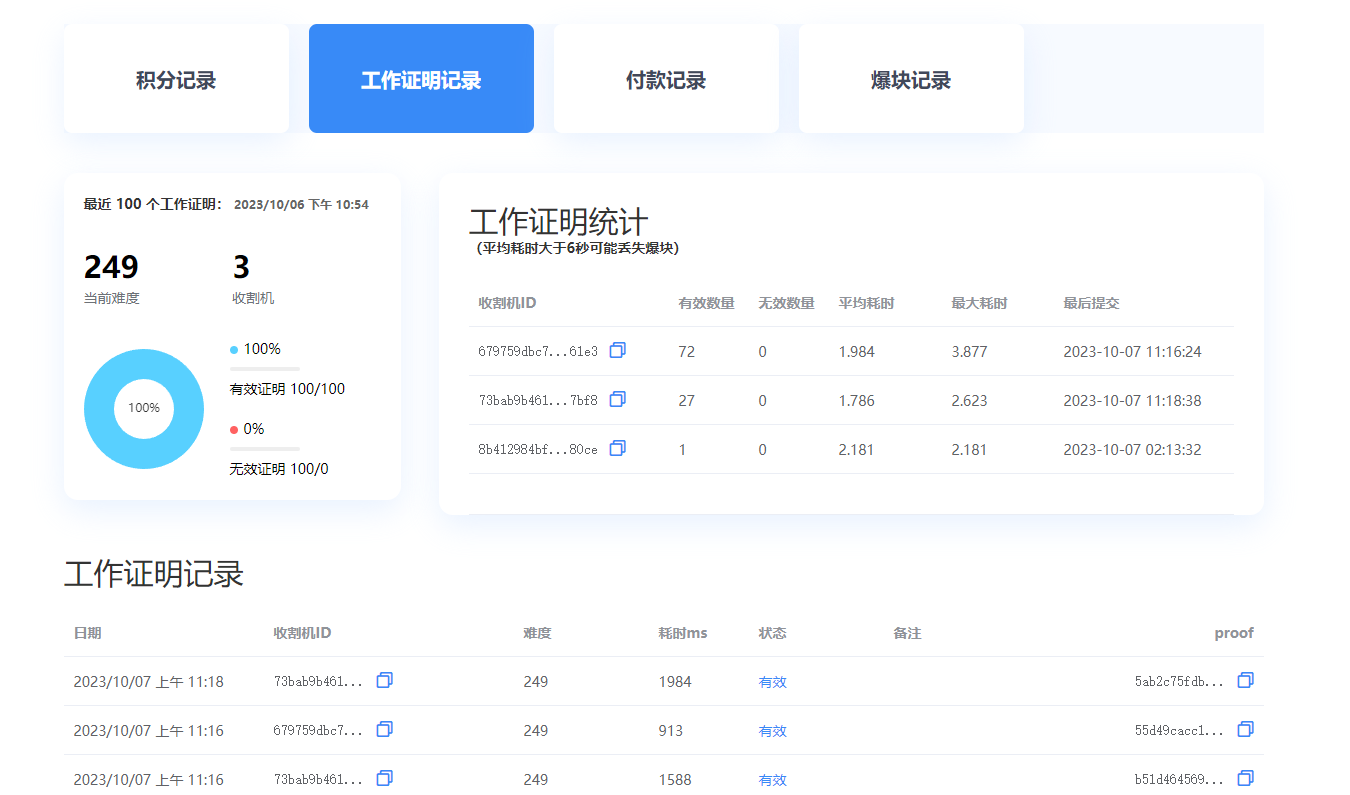Click 有效 status in the 913 ms row
Image resolution: width=1350 pixels, height=795 pixels.
click(x=772, y=731)
